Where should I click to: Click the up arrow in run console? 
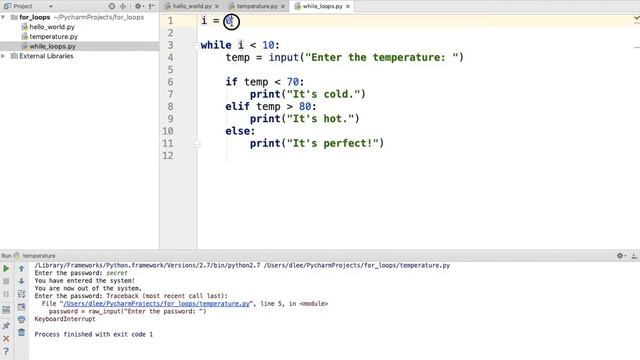[x=21, y=269]
